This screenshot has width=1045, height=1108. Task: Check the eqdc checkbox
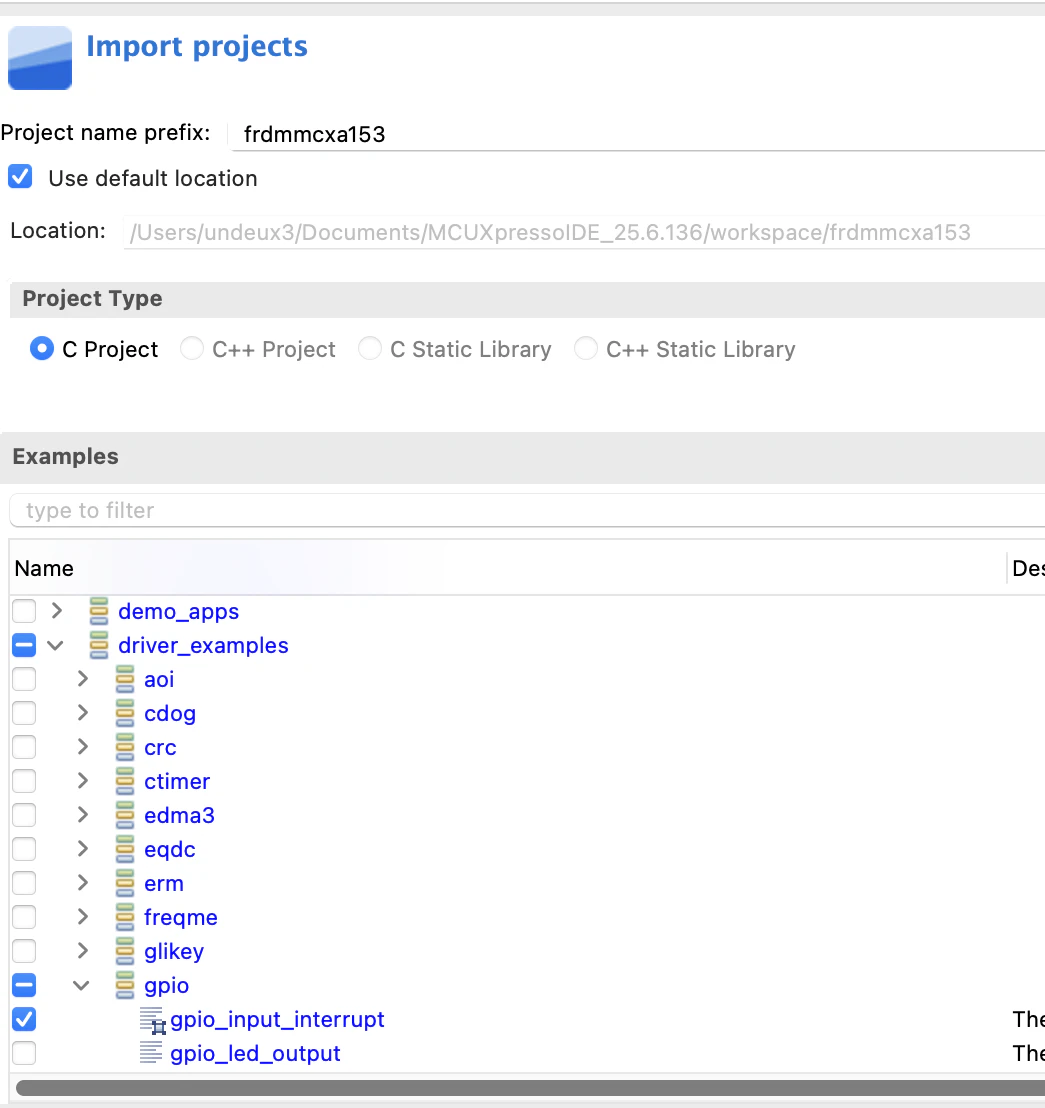click(x=24, y=849)
